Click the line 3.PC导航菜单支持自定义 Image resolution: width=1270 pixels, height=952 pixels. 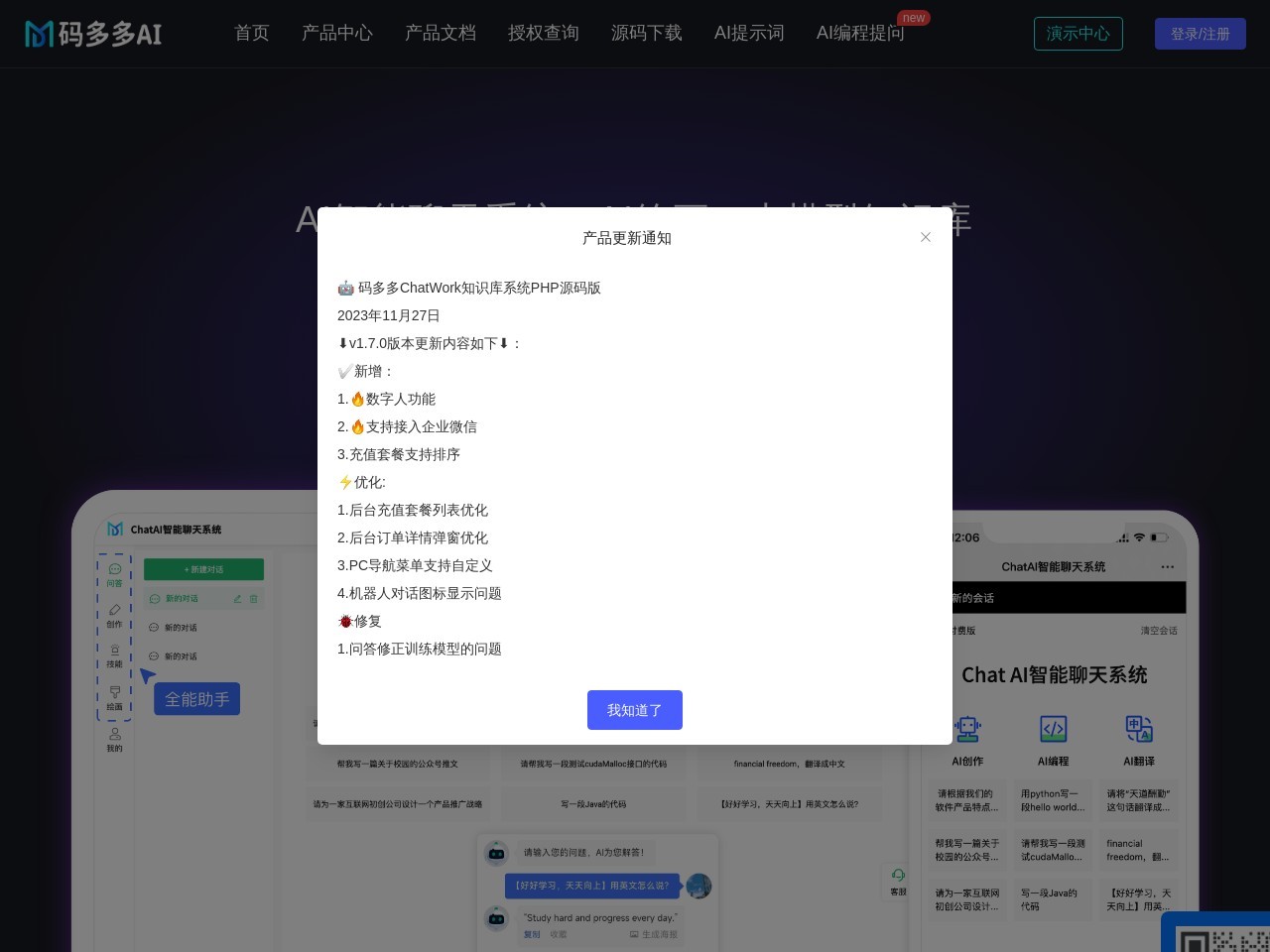[415, 565]
